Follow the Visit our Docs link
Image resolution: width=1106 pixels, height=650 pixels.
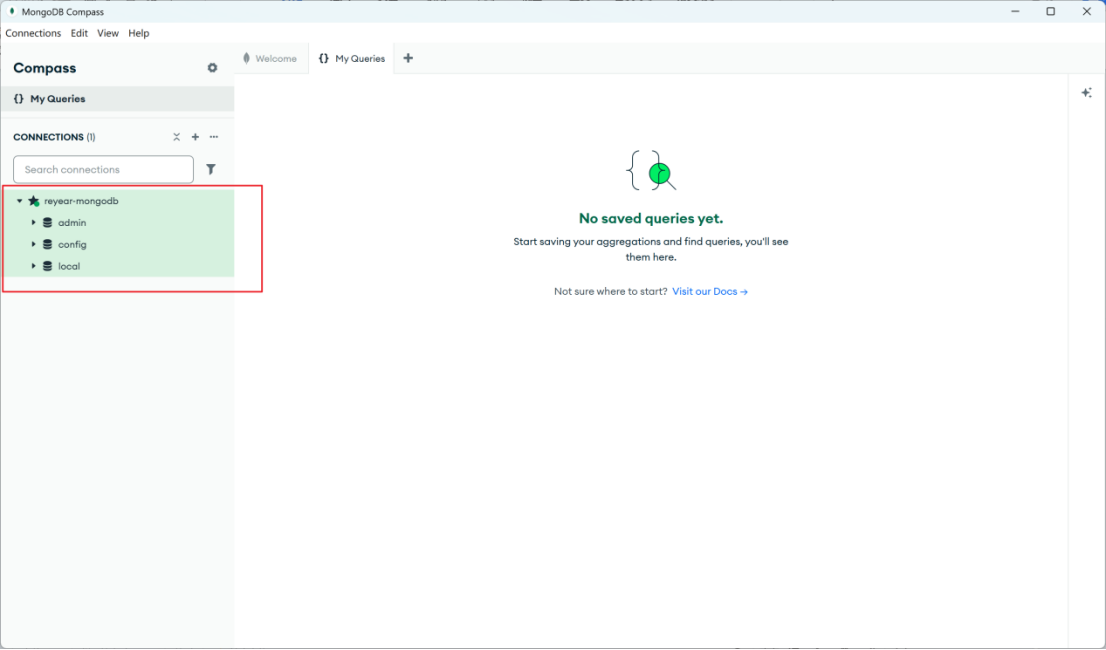[x=710, y=291]
